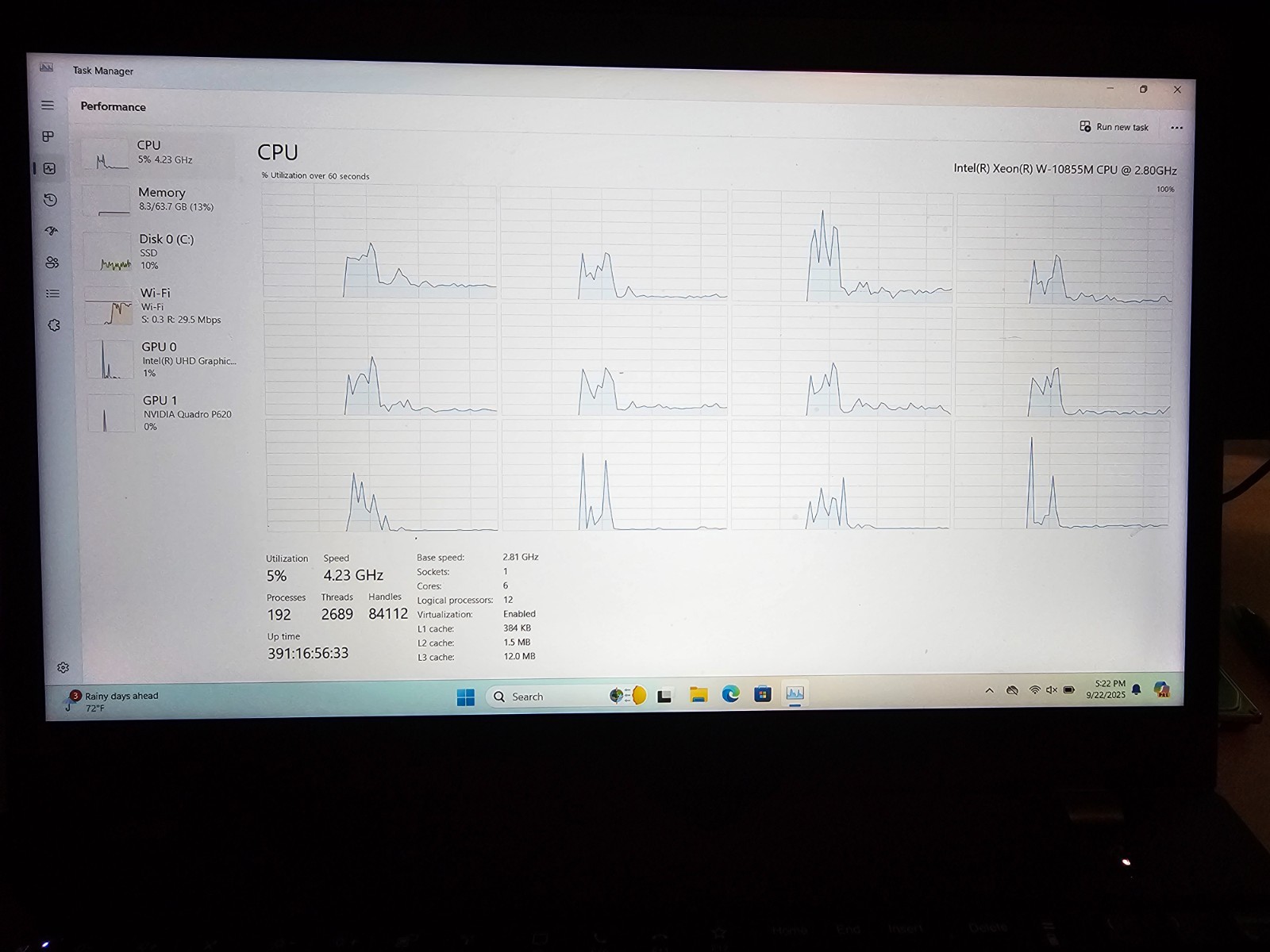Click '% Utilization over 60 seconds' label

pyautogui.click(x=316, y=176)
